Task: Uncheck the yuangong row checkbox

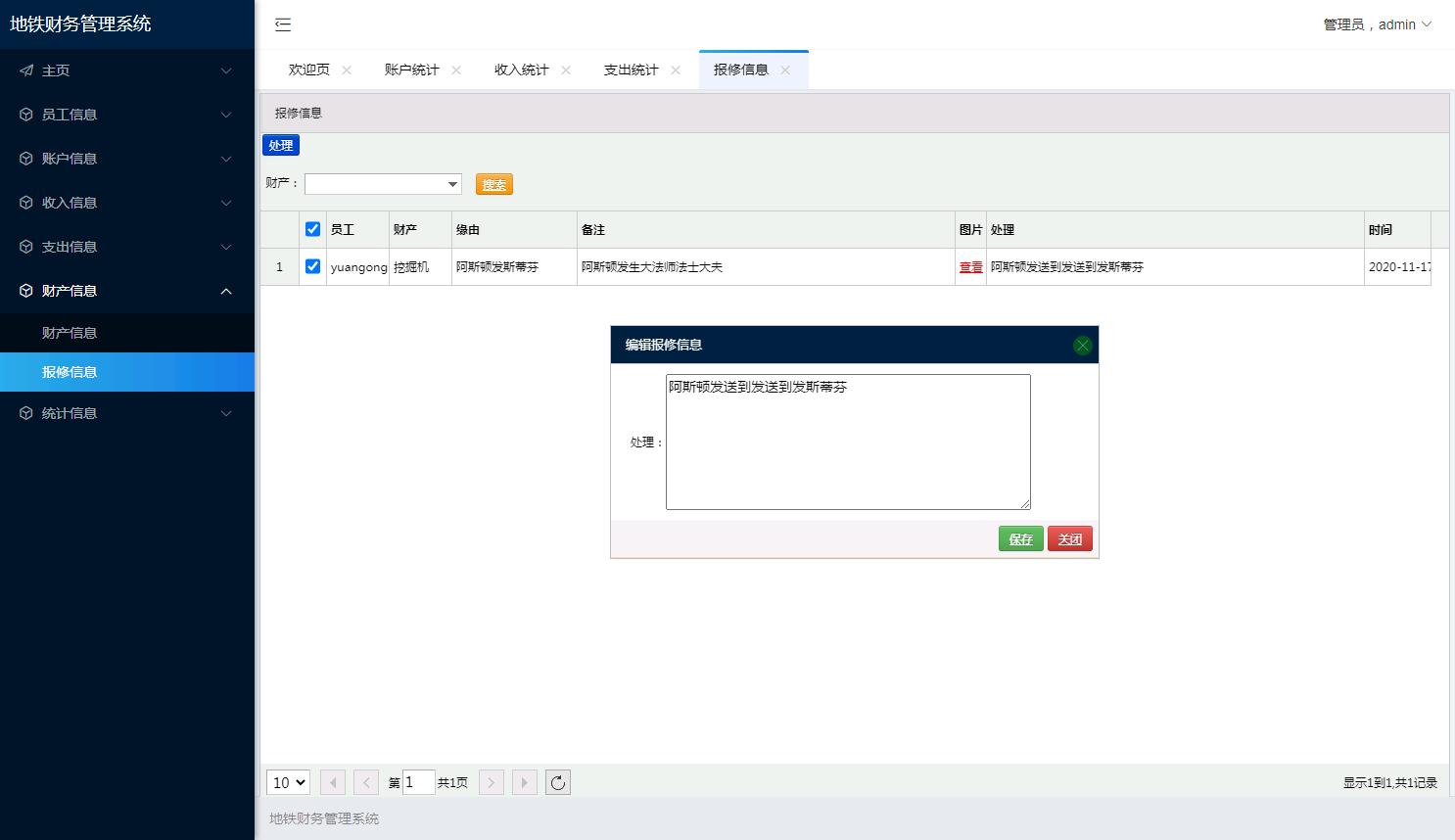Action: point(312,266)
